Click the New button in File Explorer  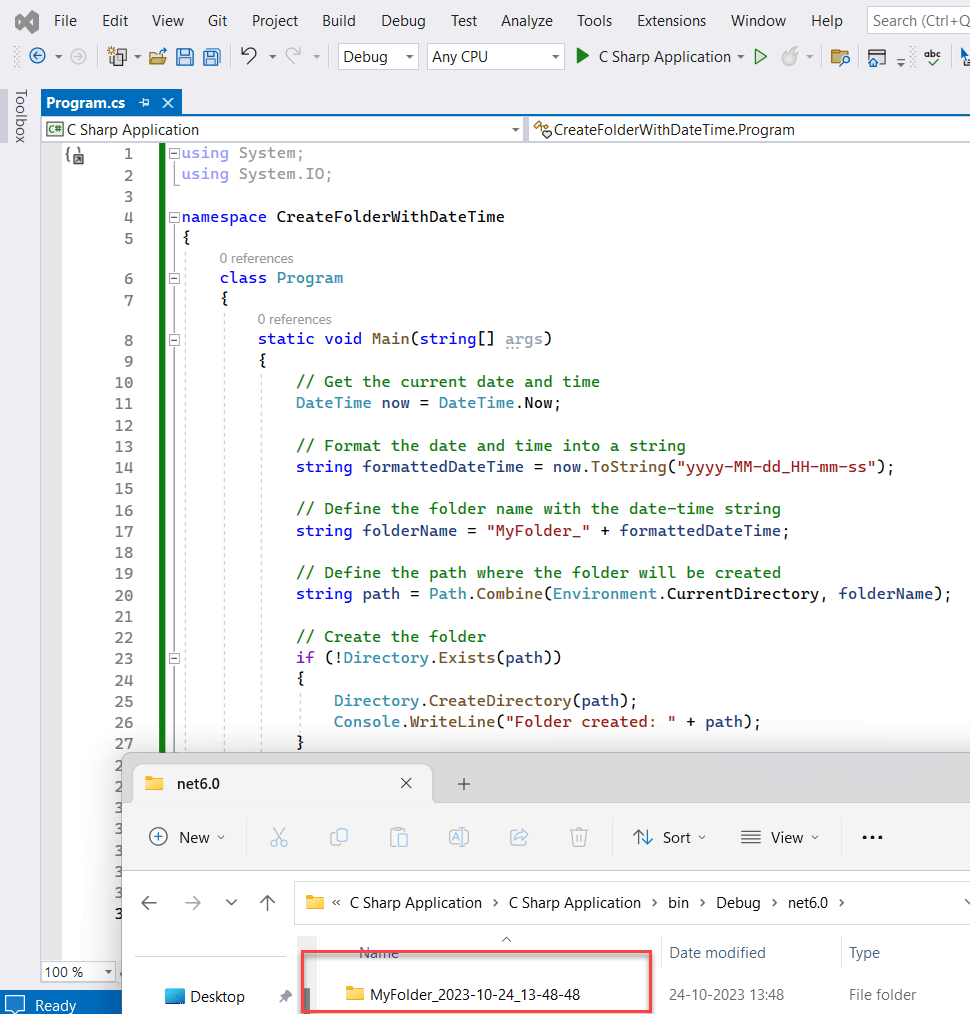pyautogui.click(x=187, y=837)
